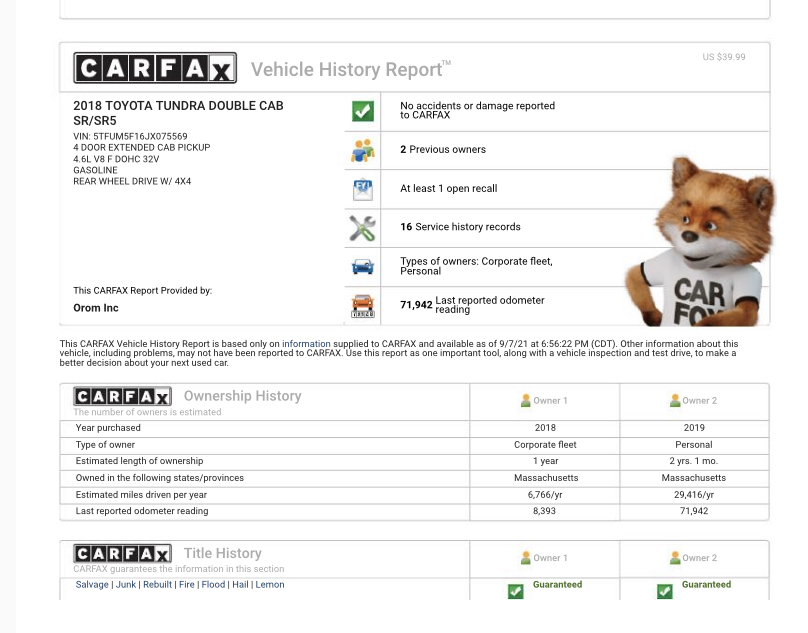The width and height of the screenshot is (808, 633).
Task: Click the Owner 2 person icon in Title History
Action: point(675,558)
